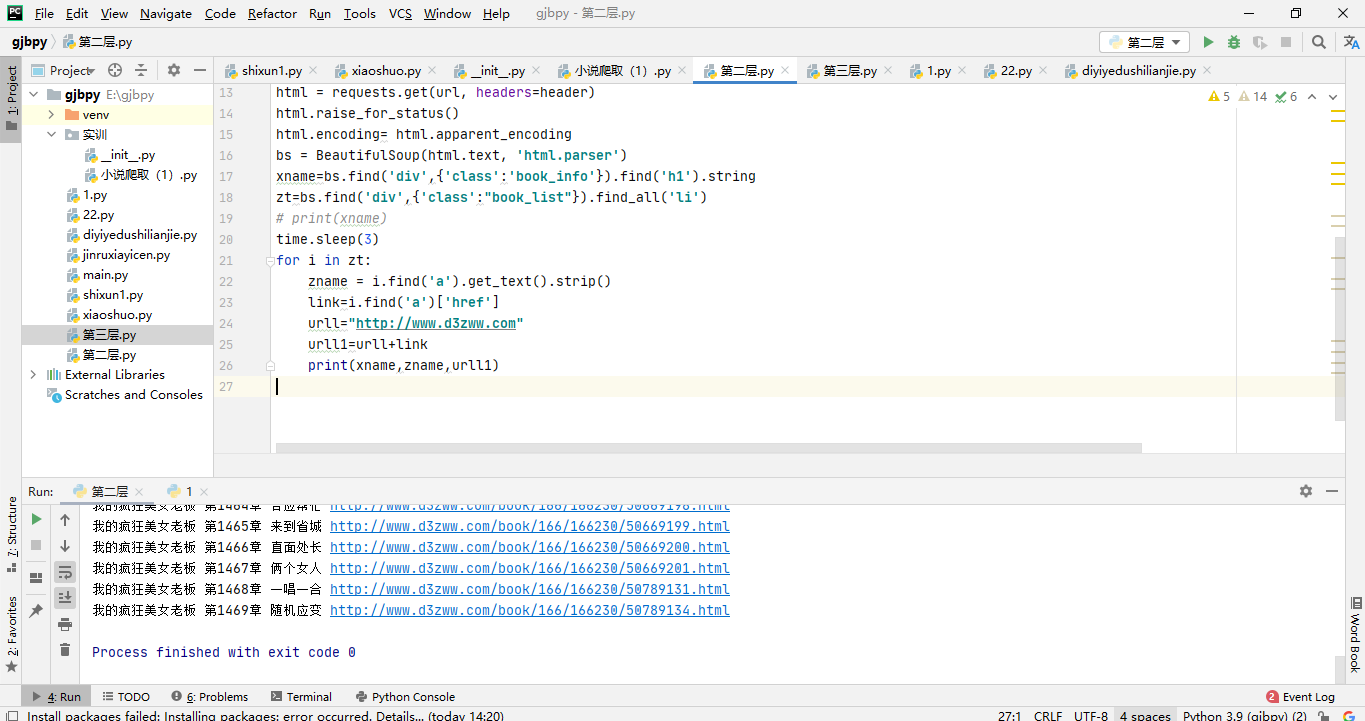Fold the for loop on line 21
Viewport: 1365px width, 721px height.
pos(270,261)
